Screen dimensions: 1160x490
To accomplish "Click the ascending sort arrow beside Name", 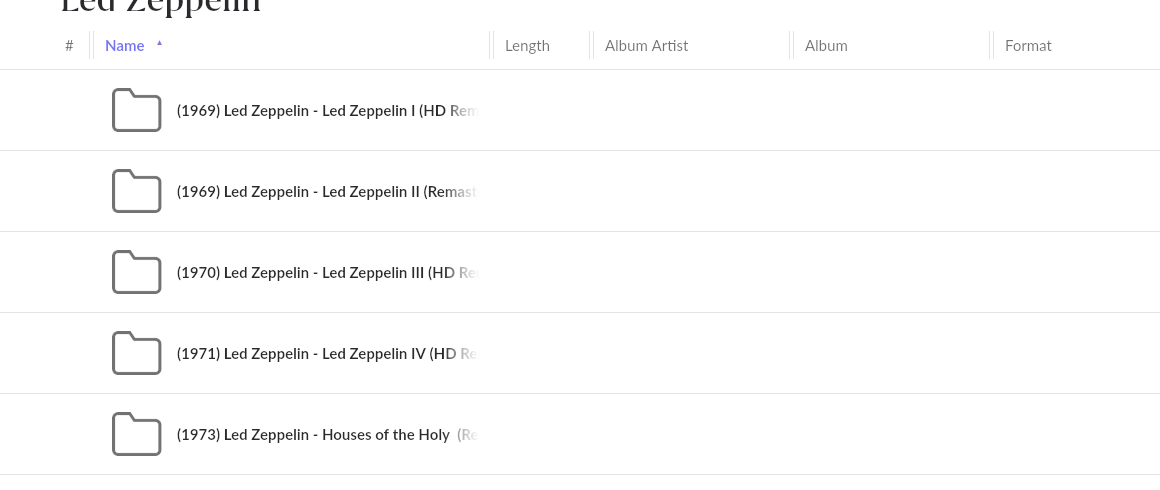I will click(x=159, y=44).
